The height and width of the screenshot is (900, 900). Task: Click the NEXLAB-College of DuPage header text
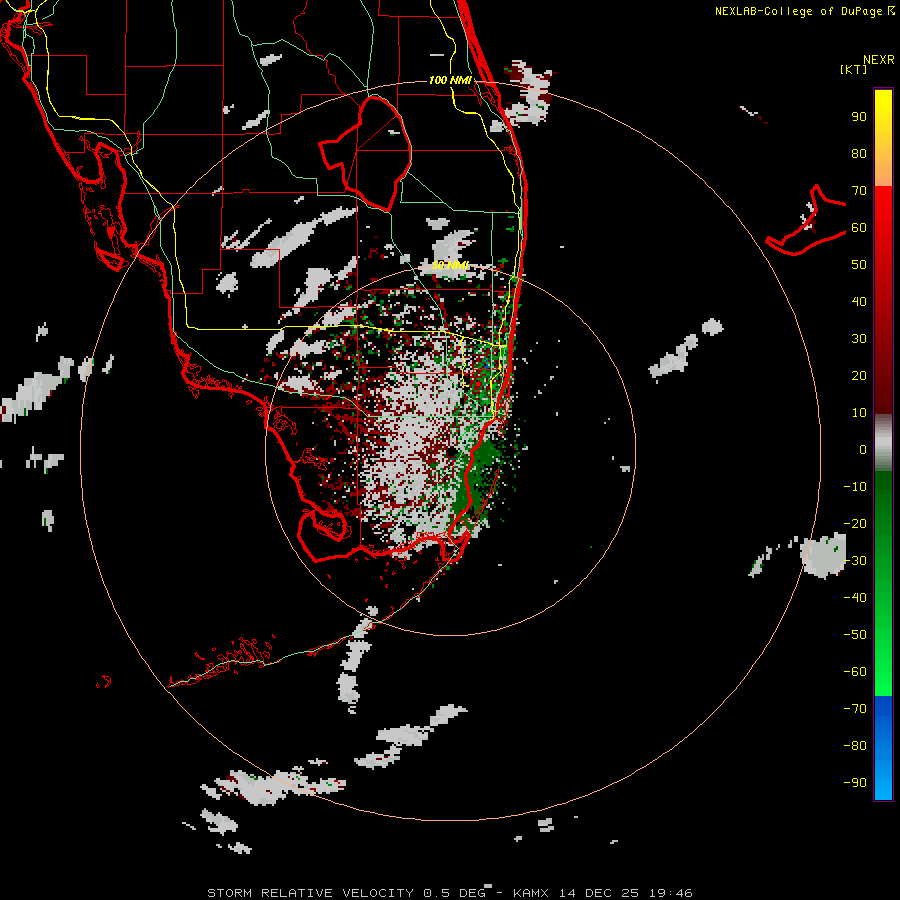[805, 11]
